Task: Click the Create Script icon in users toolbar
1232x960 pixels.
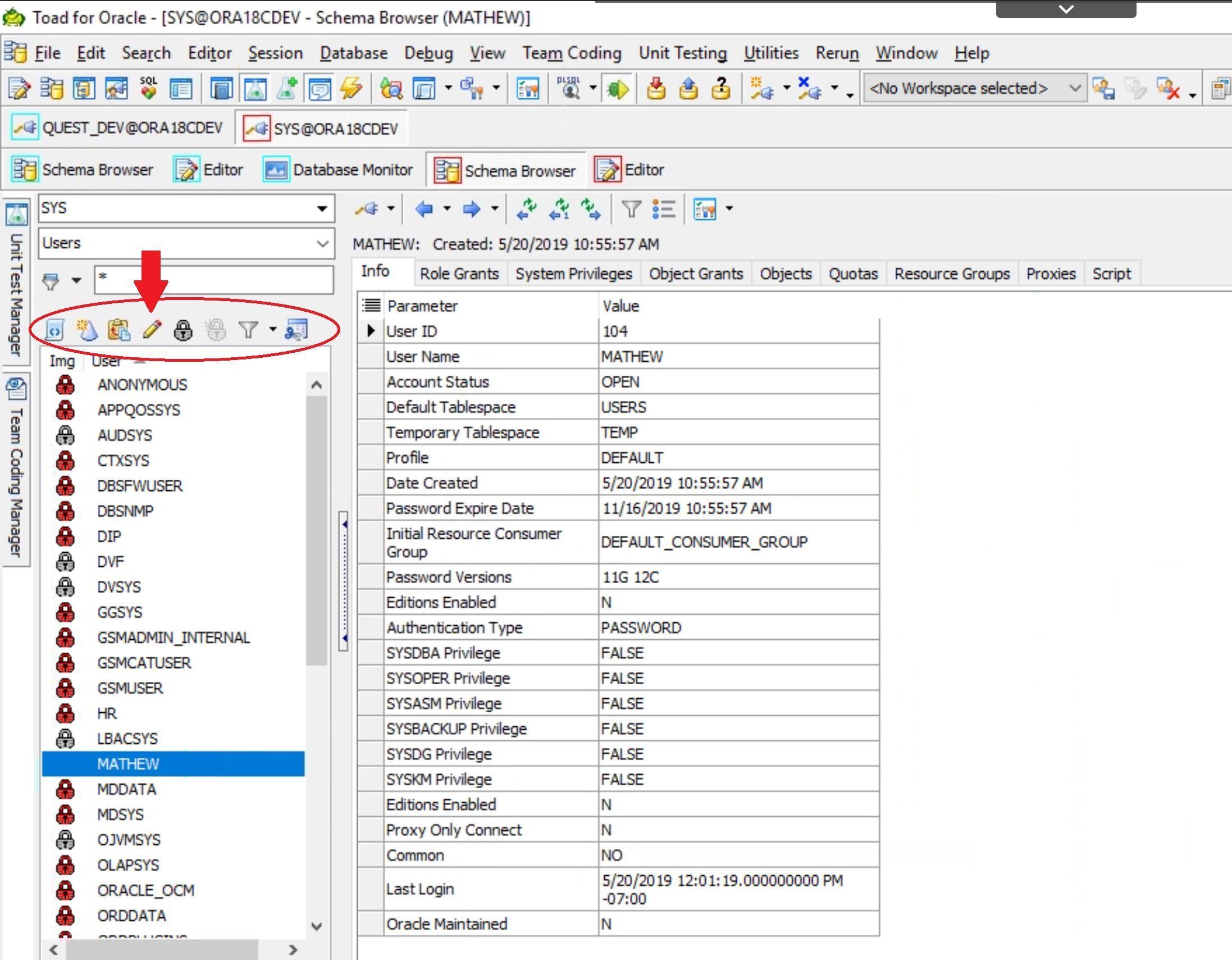Action: tap(54, 330)
